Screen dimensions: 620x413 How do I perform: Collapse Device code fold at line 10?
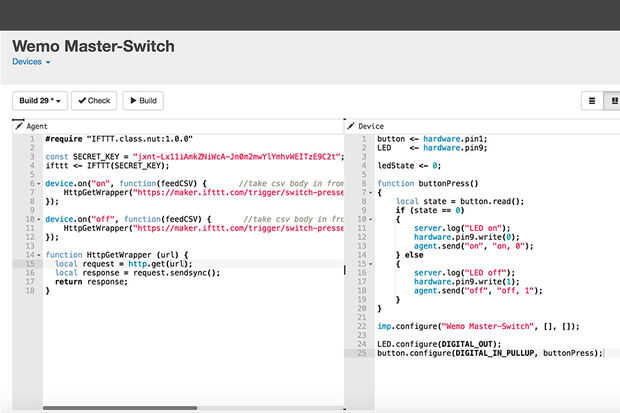[x=370, y=219]
